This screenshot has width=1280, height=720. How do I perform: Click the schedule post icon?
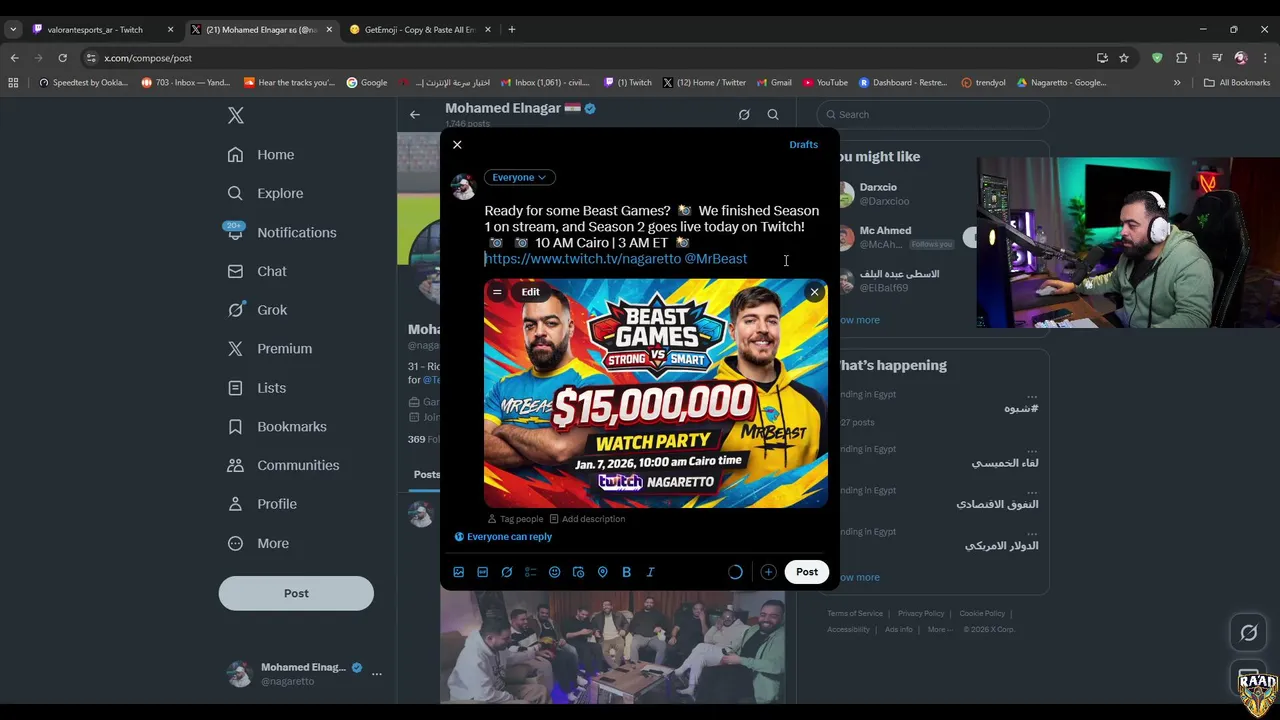coord(579,572)
